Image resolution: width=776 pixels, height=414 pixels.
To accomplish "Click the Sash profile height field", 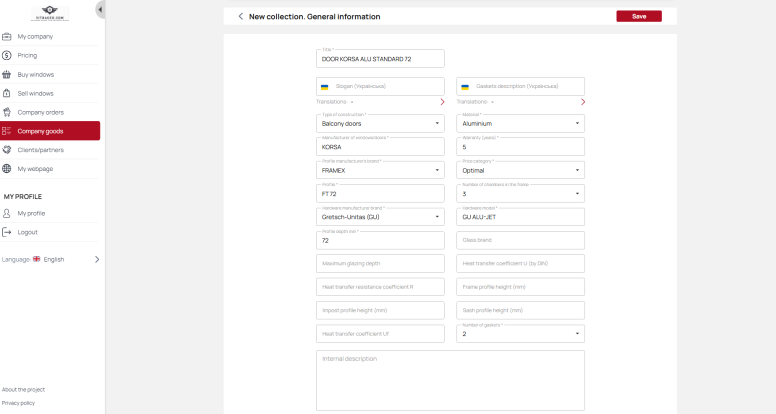I will point(520,311).
